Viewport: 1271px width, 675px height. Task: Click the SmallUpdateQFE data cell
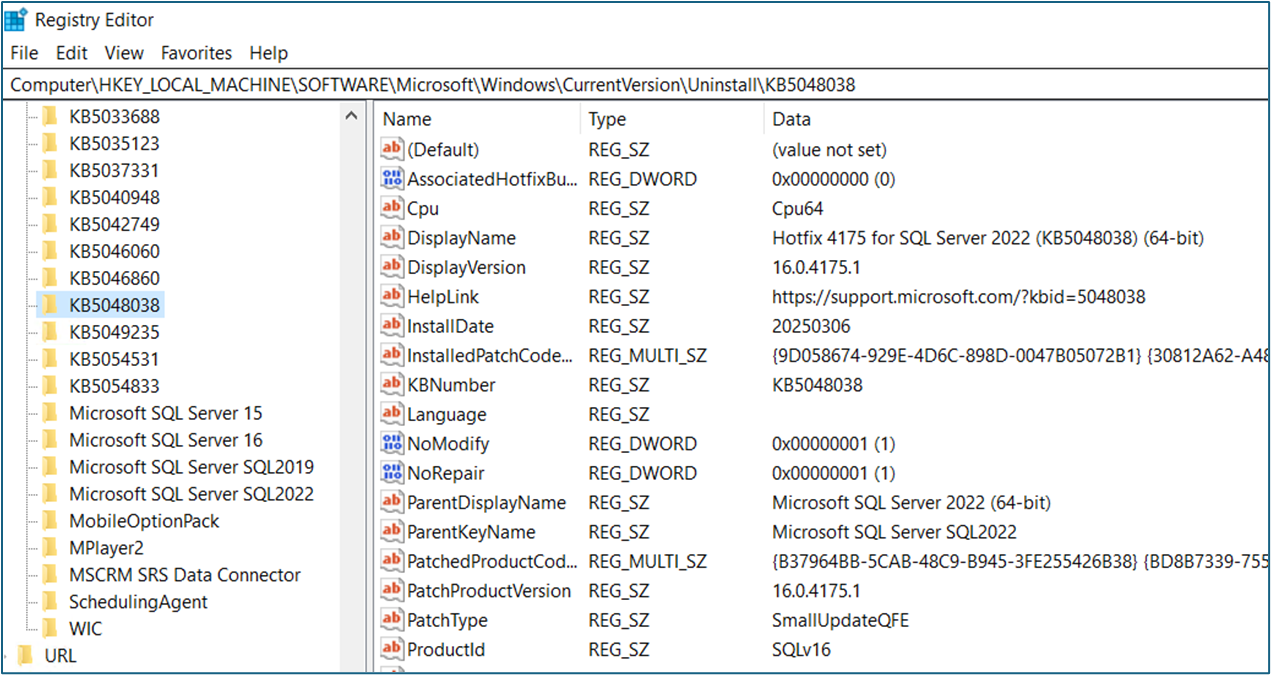(x=841, y=620)
